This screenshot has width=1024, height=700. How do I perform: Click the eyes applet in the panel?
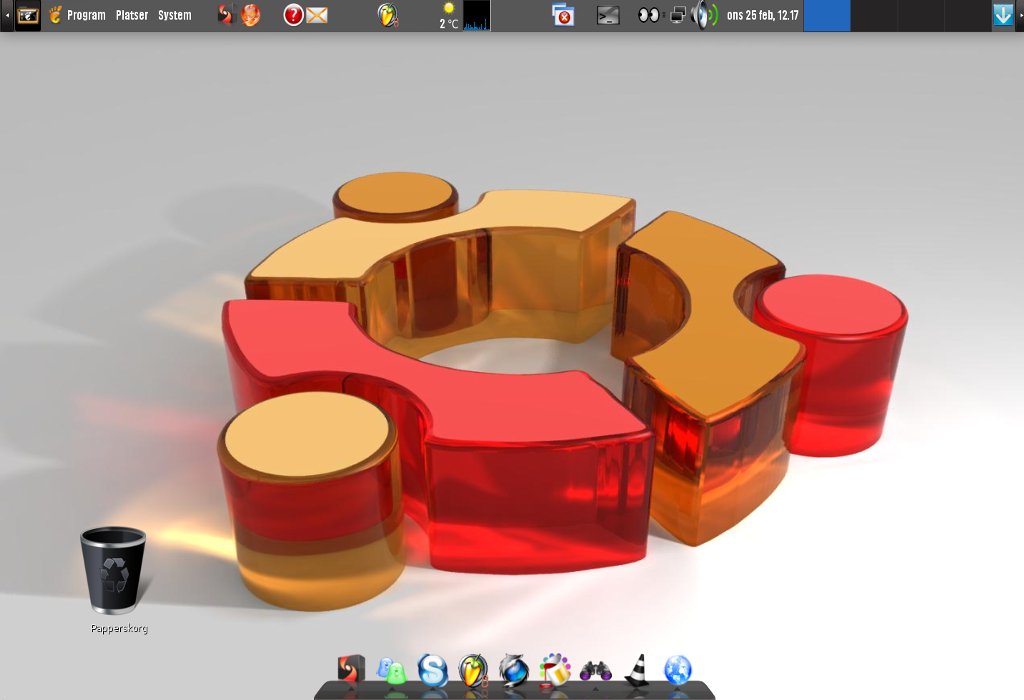coord(648,14)
